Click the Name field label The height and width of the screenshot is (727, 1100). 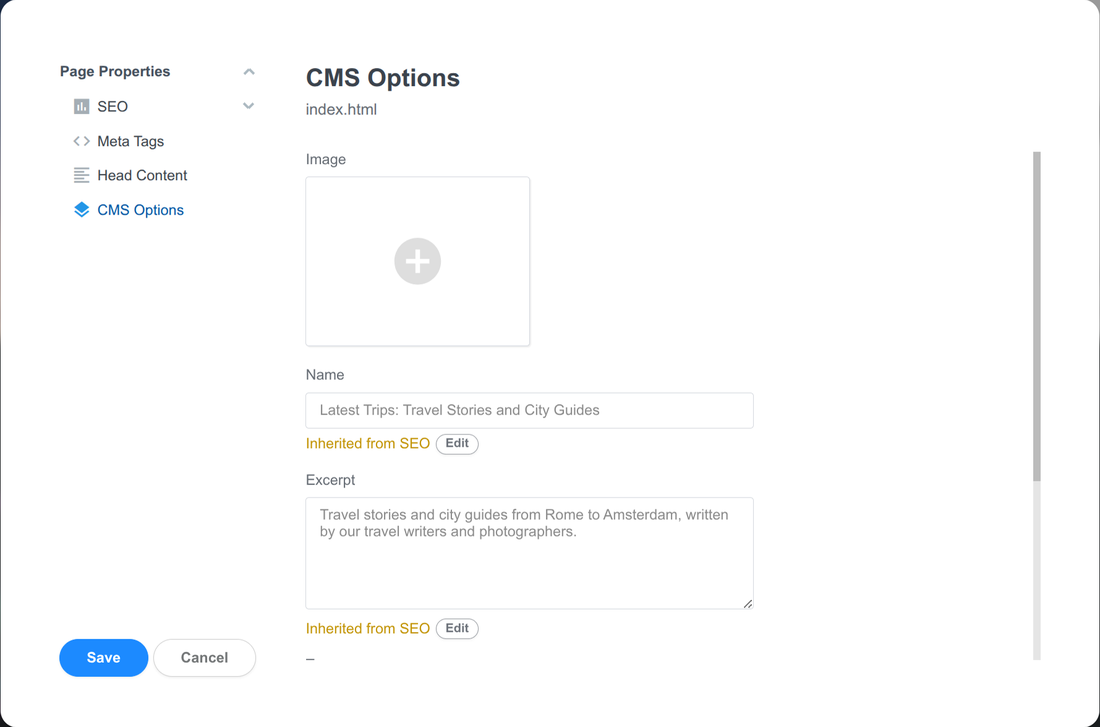[x=325, y=375]
